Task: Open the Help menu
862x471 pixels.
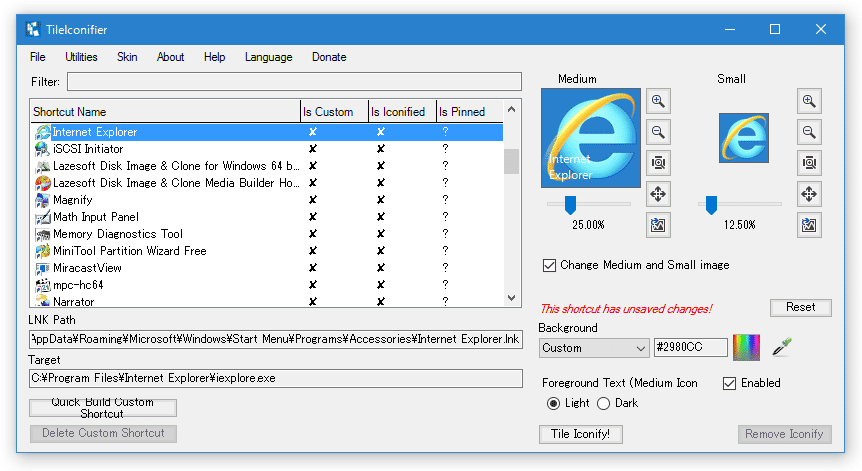Action: 214,57
